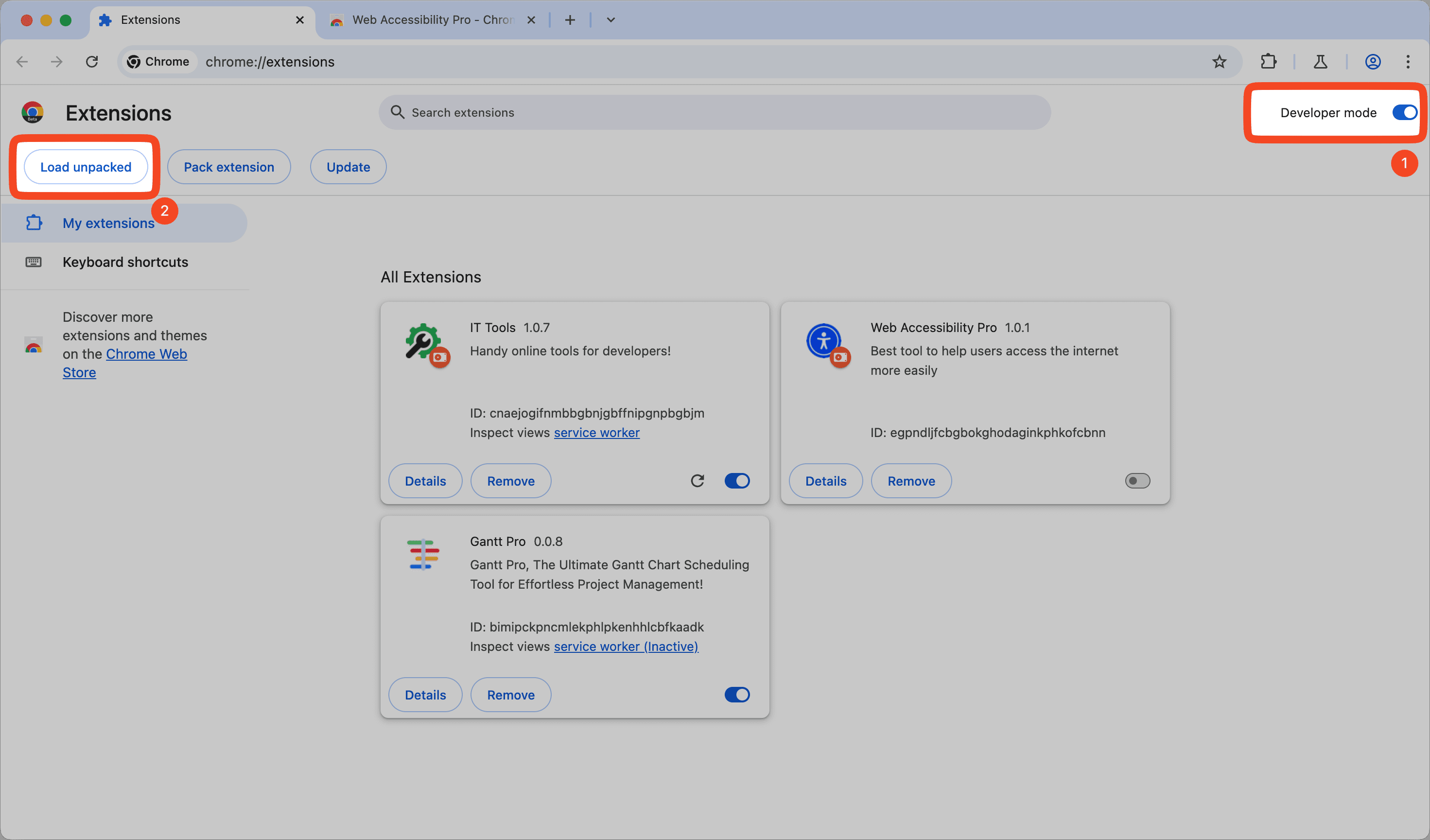
Task: Open Chrome Labs flask icon
Action: (1321, 61)
